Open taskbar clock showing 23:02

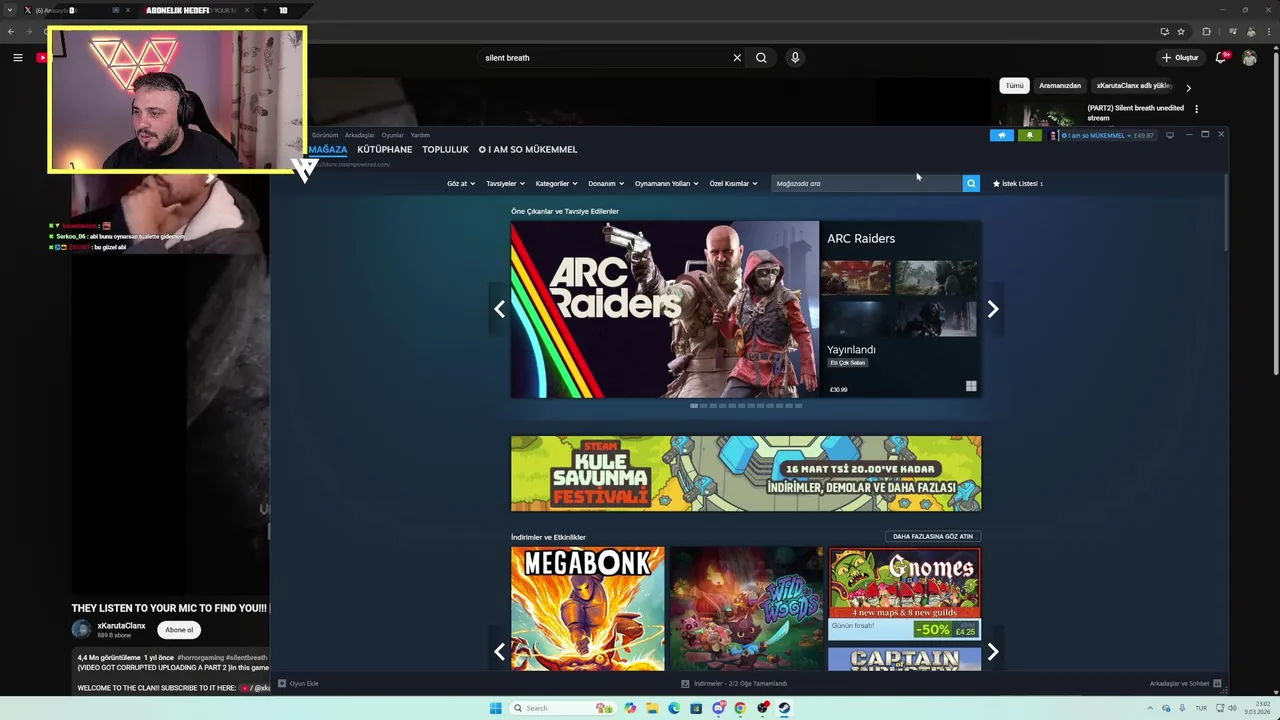pyautogui.click(x=1257, y=708)
